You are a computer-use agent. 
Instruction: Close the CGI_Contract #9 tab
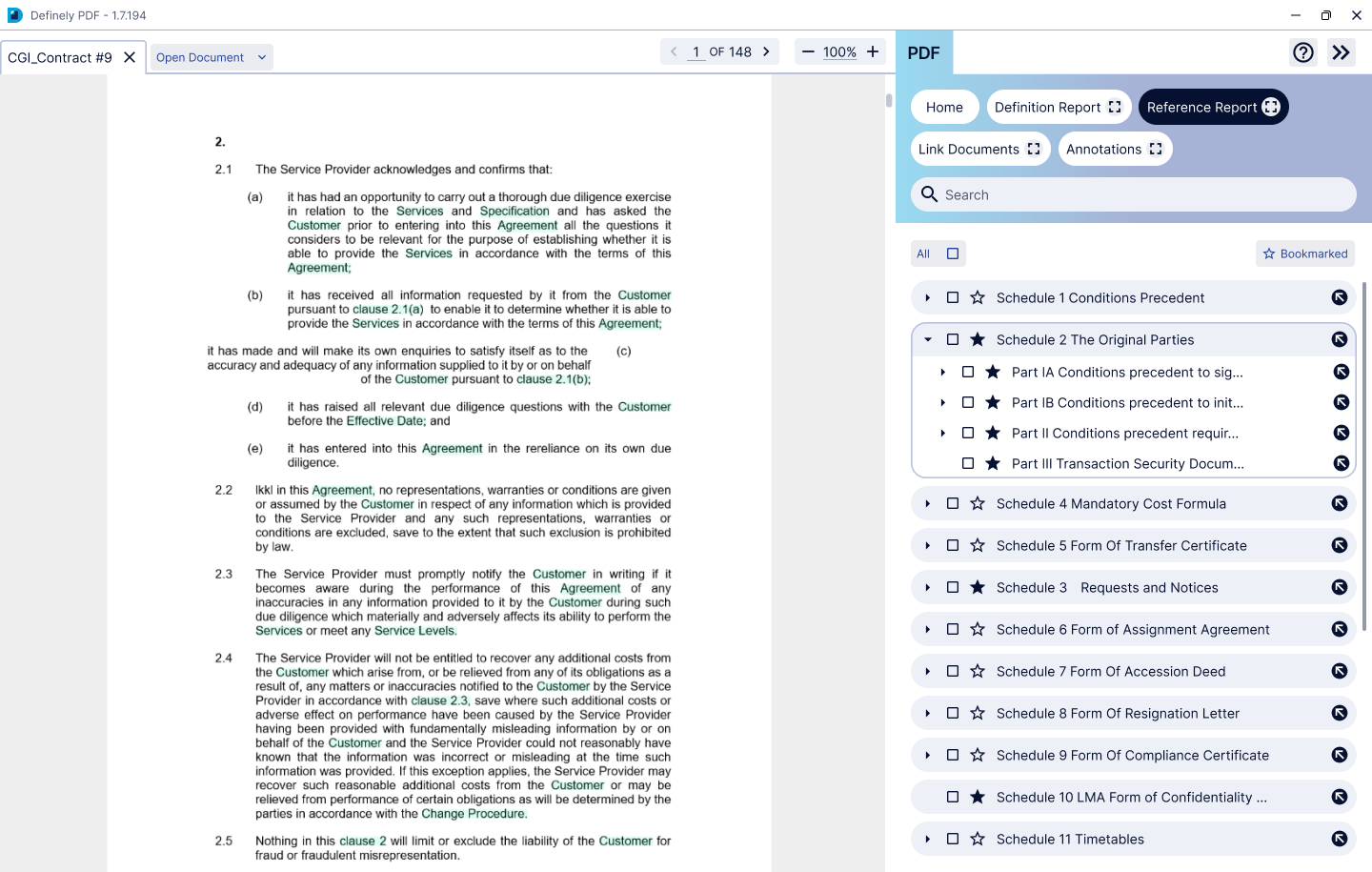pos(130,57)
